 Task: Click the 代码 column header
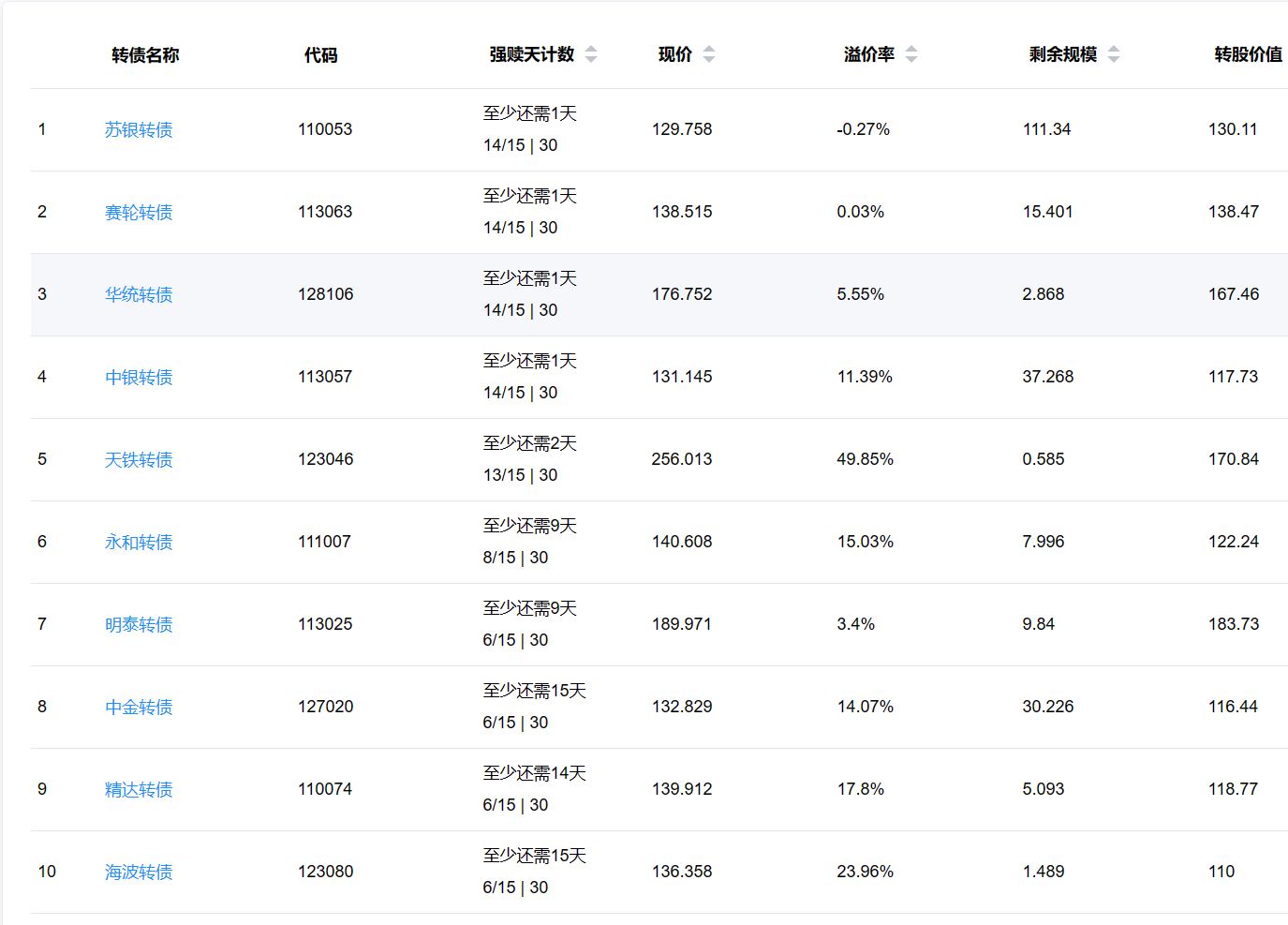coord(320,55)
